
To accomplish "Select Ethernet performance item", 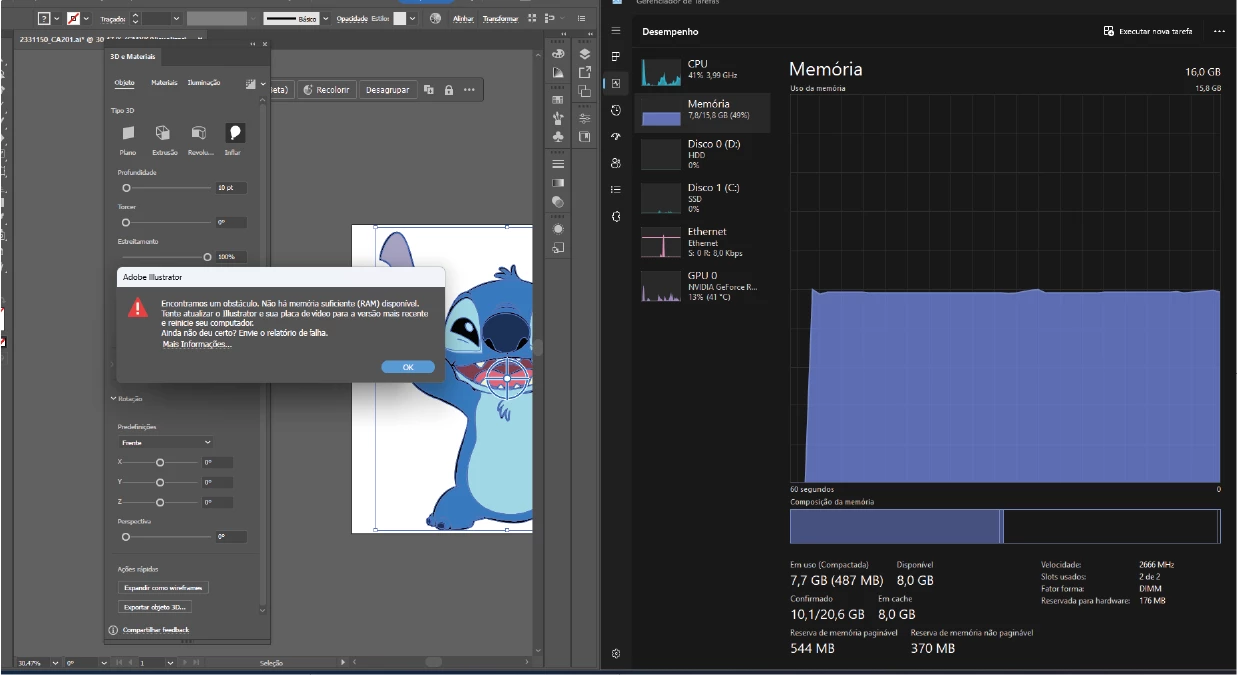I will (704, 241).
